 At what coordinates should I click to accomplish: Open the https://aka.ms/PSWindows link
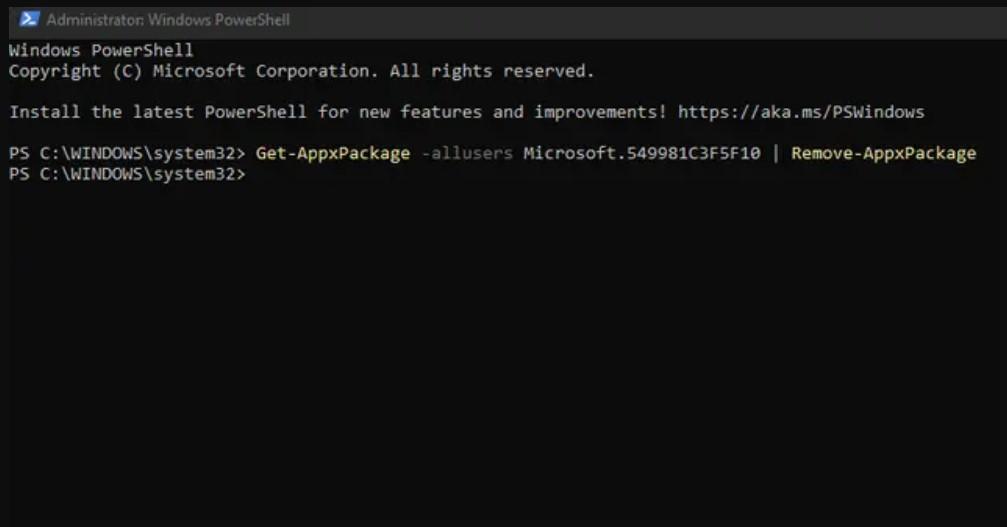[x=801, y=112]
